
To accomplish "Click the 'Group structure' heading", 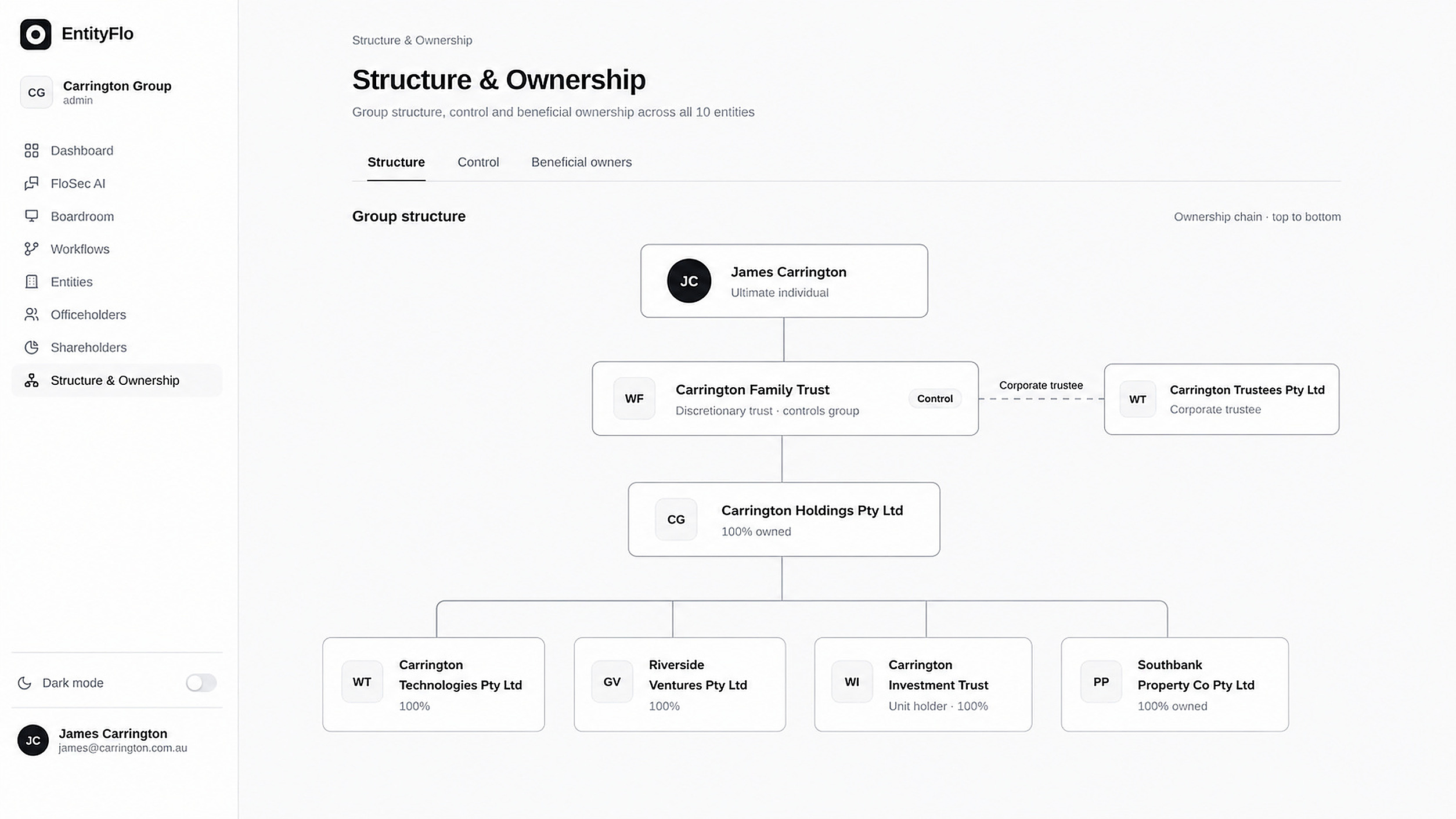I will [x=409, y=217].
